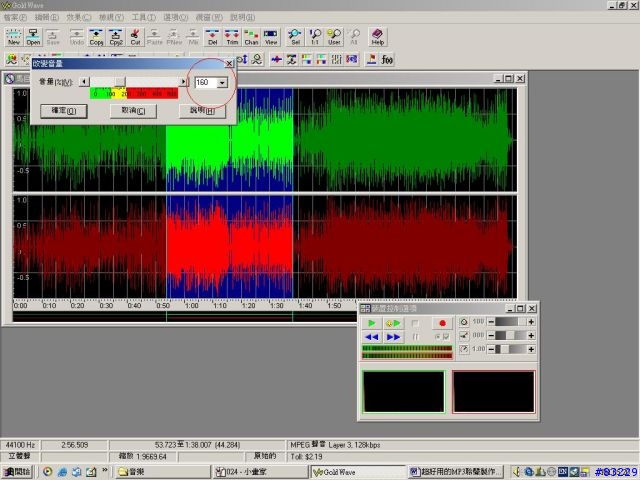Click the Open file toolbar icon

(33, 37)
